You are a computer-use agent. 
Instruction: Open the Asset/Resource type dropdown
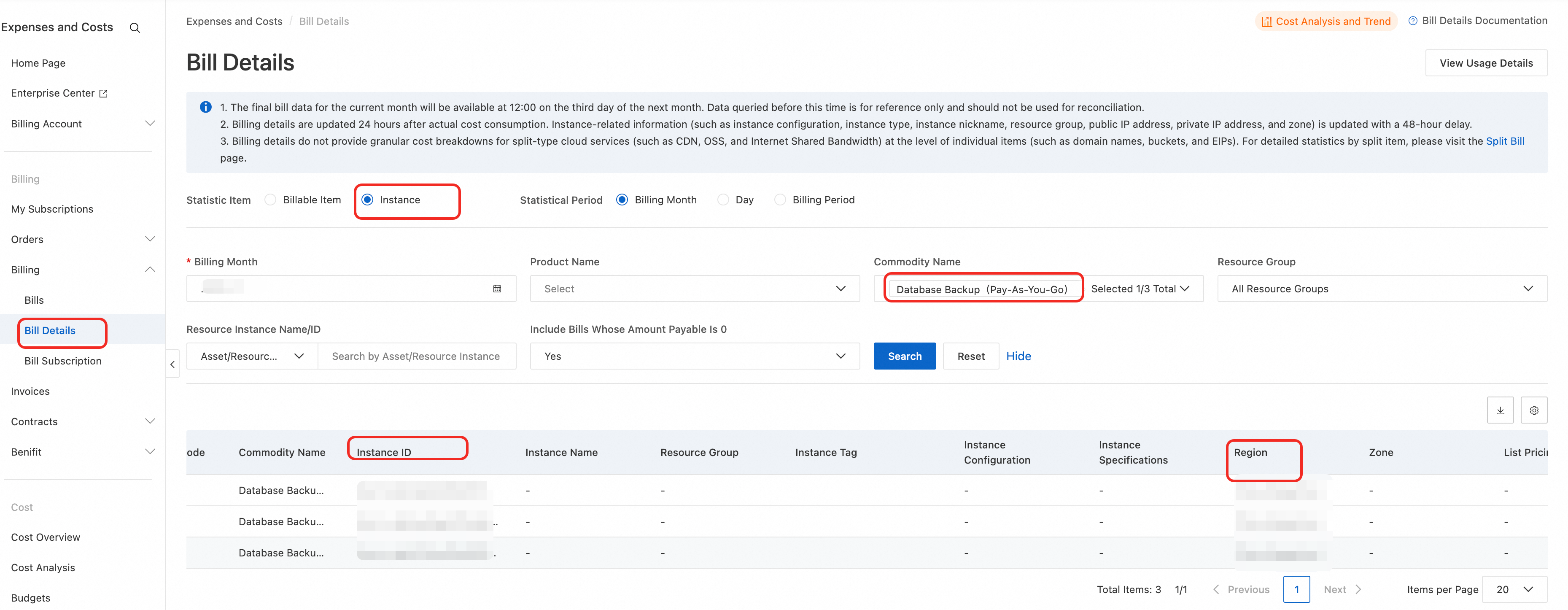pos(252,356)
